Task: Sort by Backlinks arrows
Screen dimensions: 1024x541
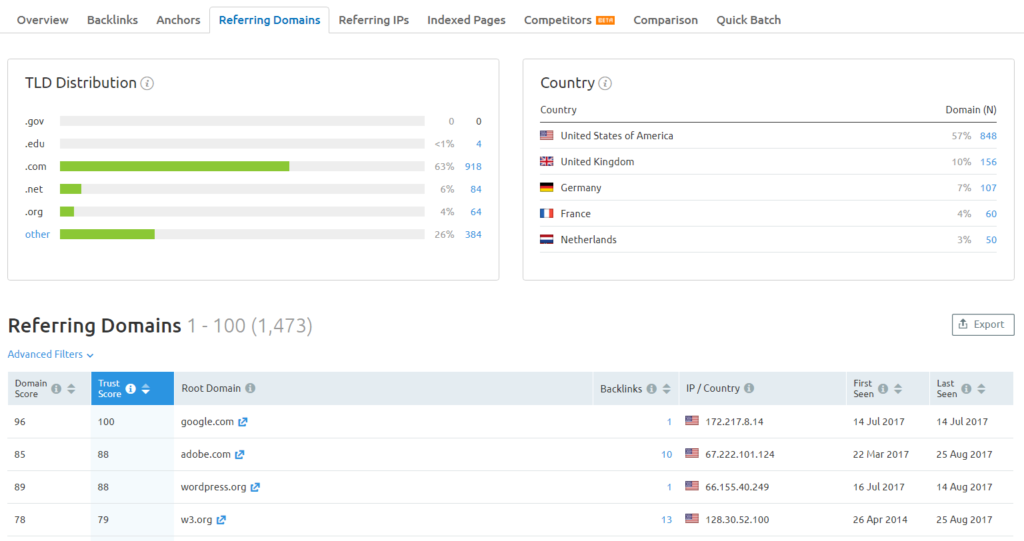Action: coord(666,389)
